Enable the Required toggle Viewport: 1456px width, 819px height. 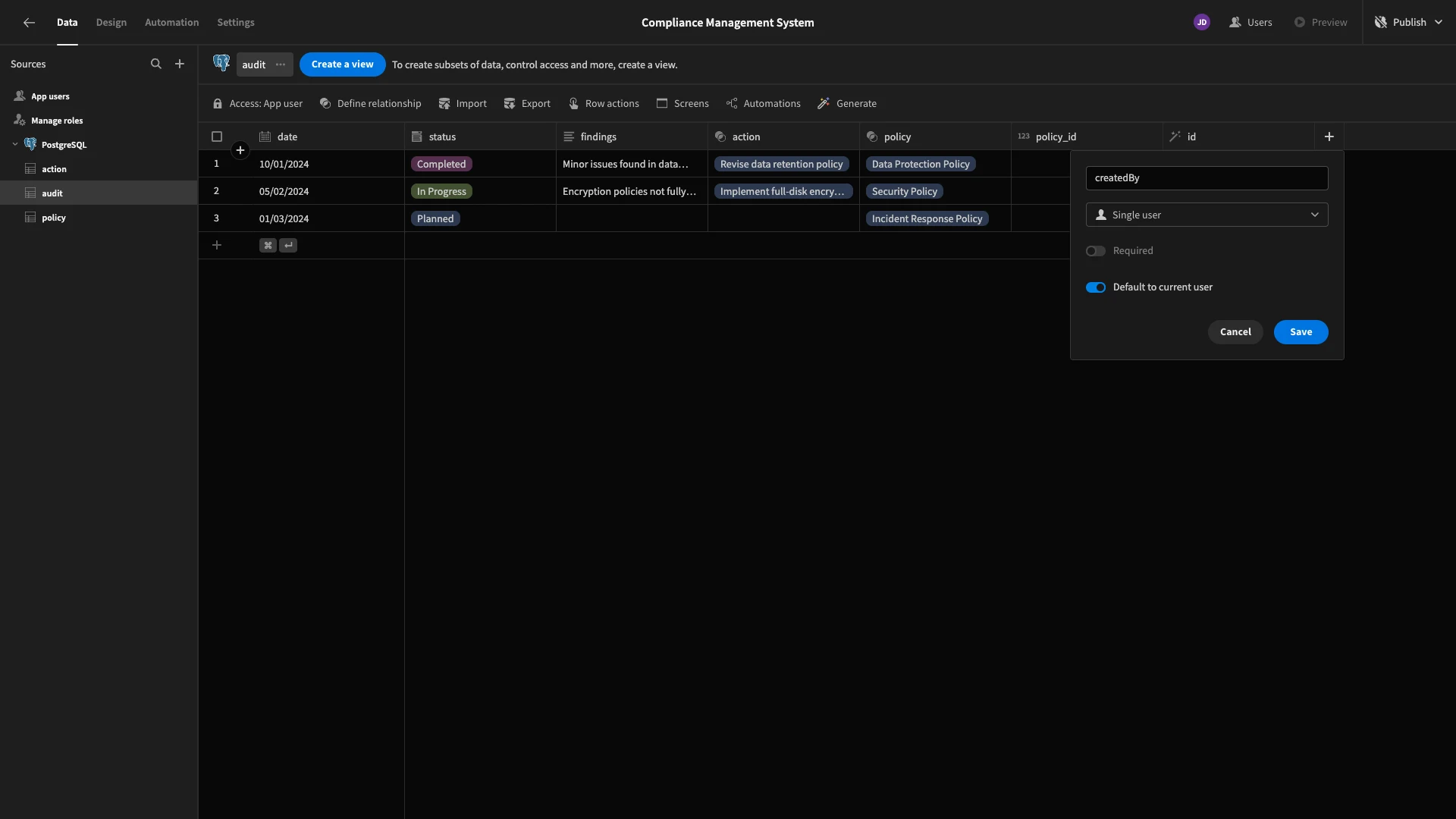point(1095,251)
